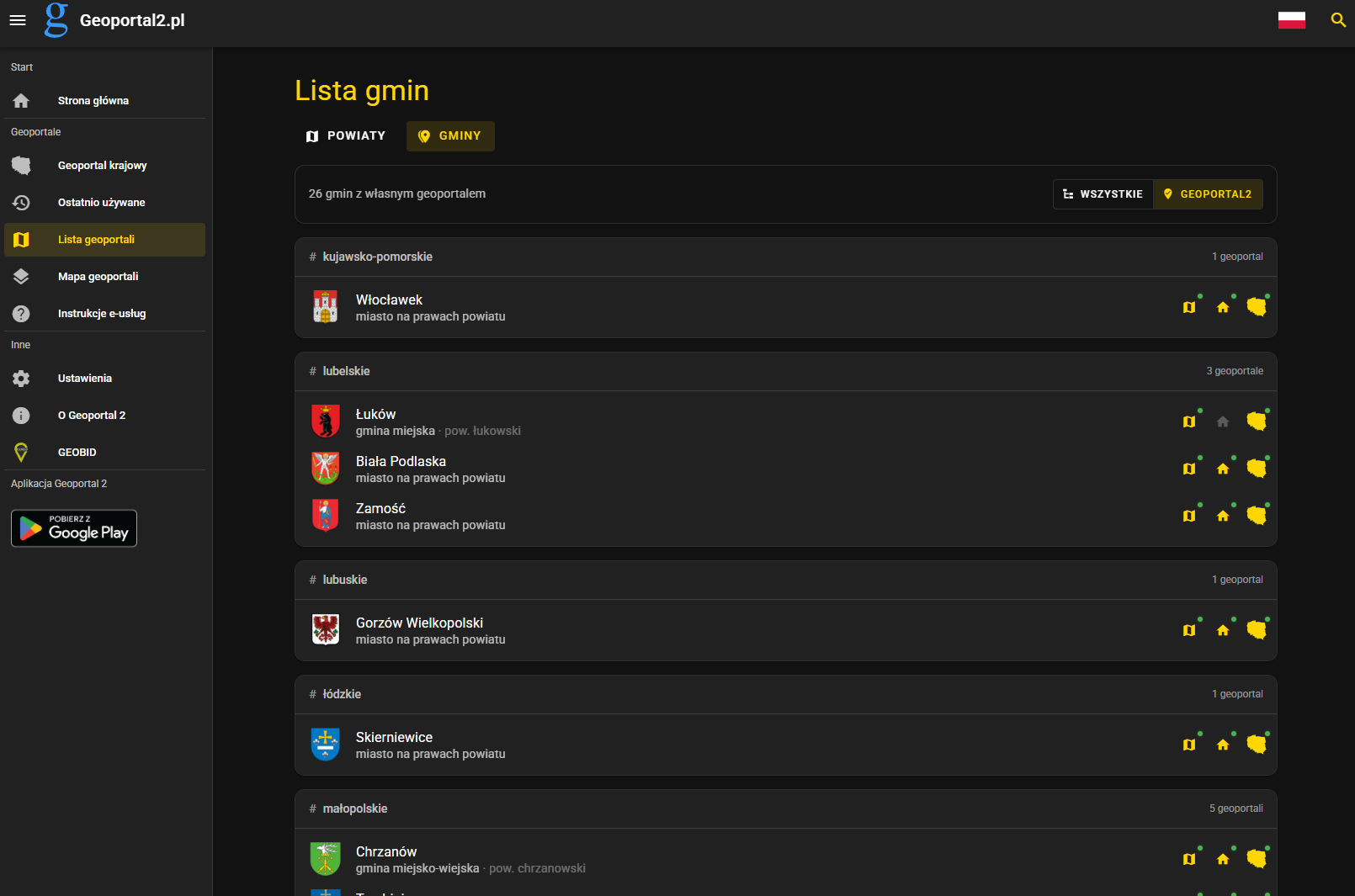The width and height of the screenshot is (1355, 896).
Task: Switch to the Powiaty tab
Action: point(346,136)
